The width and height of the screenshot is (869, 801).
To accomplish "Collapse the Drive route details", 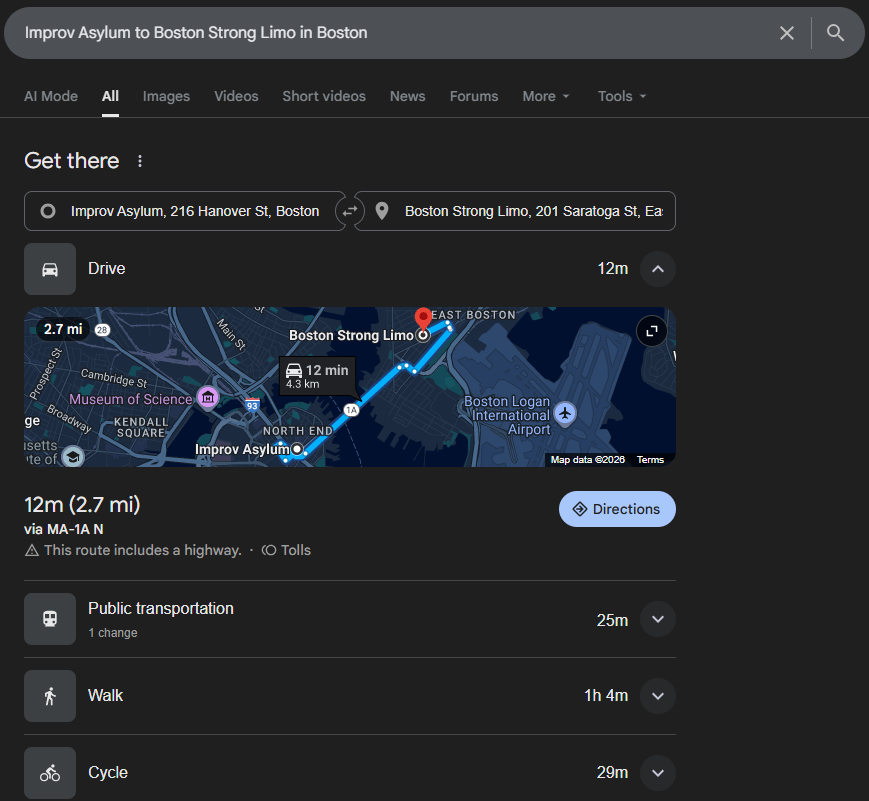I will tap(657, 269).
